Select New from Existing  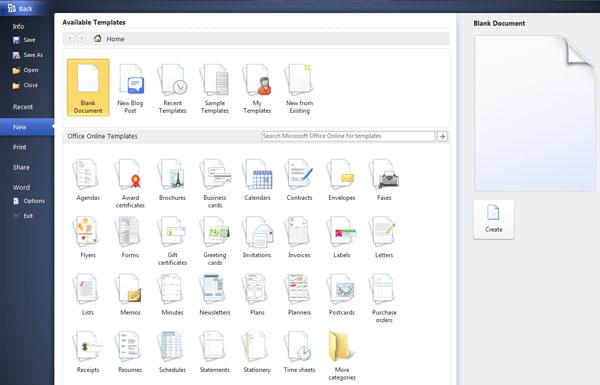pos(299,89)
